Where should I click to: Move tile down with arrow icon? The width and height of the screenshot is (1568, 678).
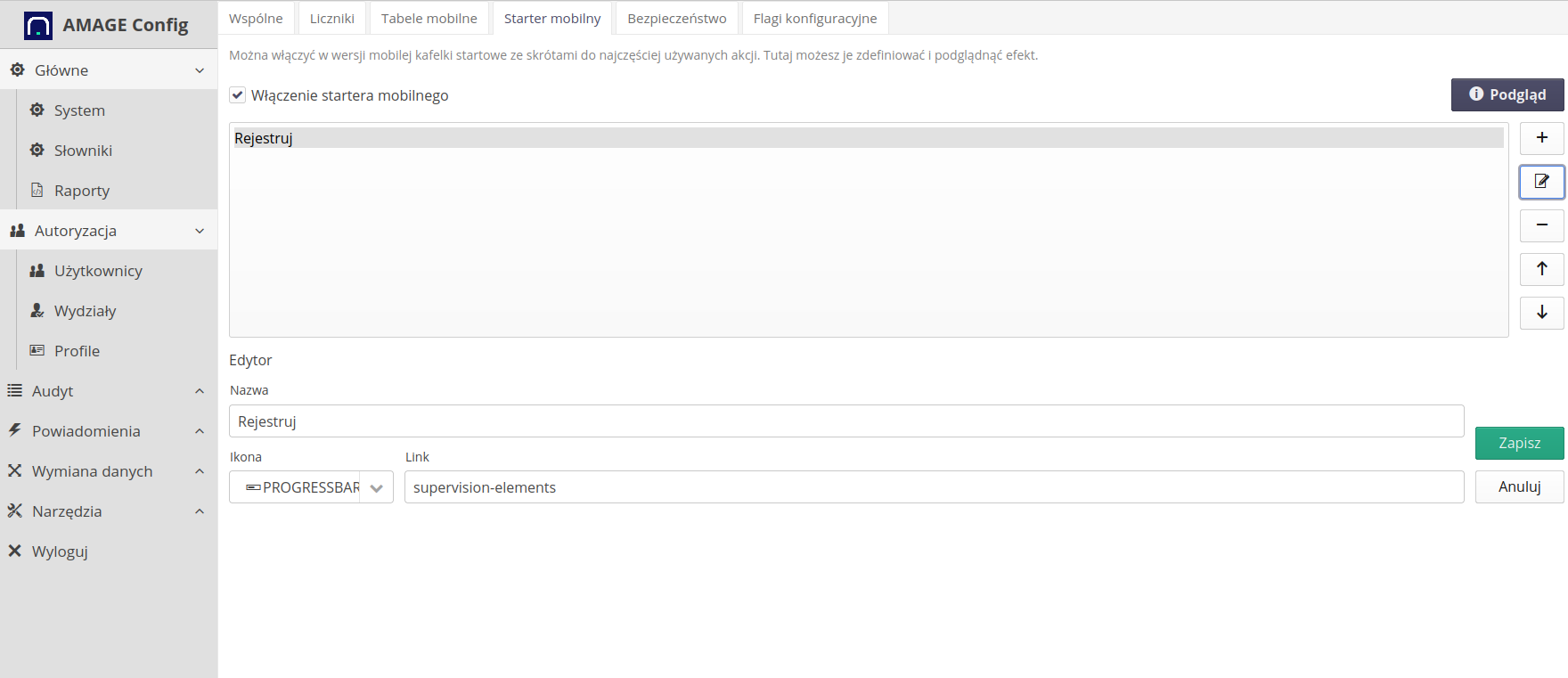[1541, 313]
